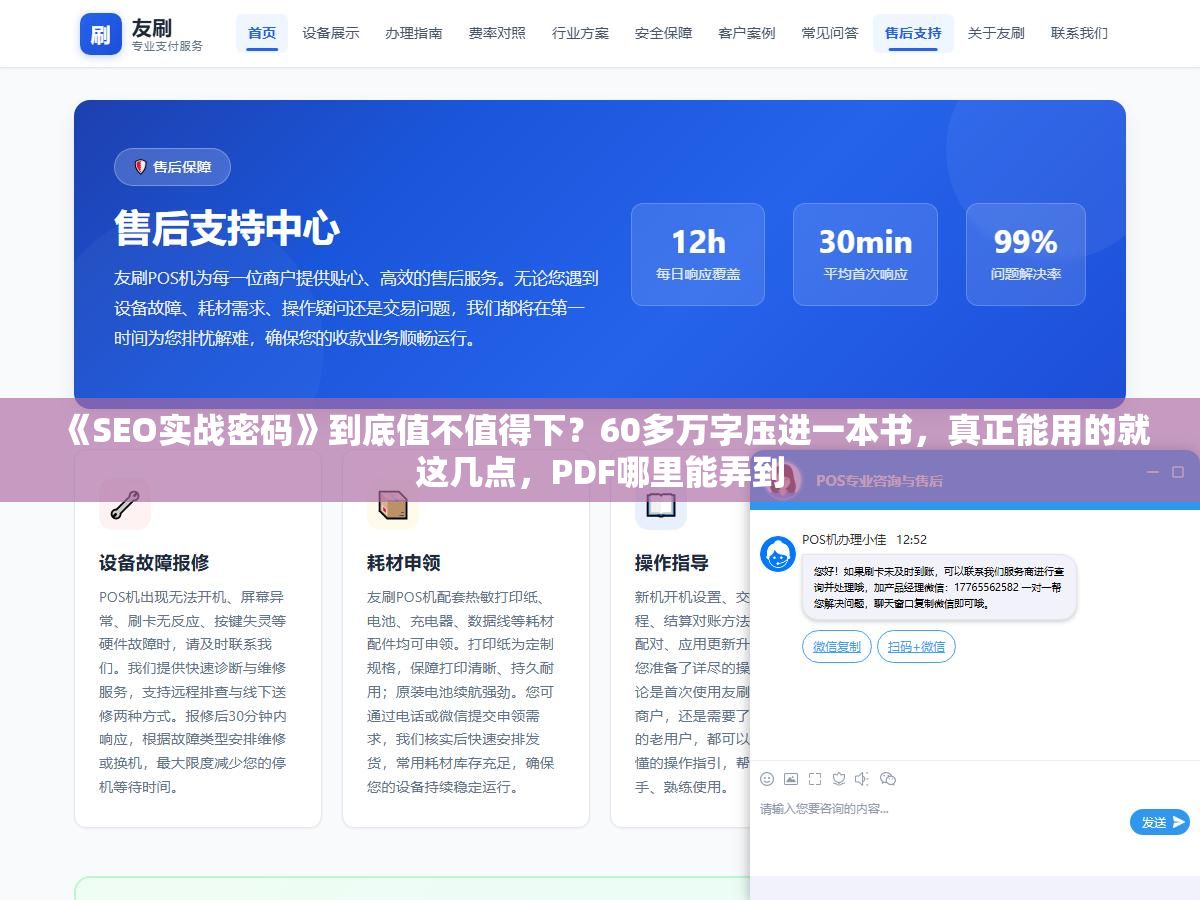1200x900 pixels.
Task: Send the chat message with 发送
Action: 1160,822
